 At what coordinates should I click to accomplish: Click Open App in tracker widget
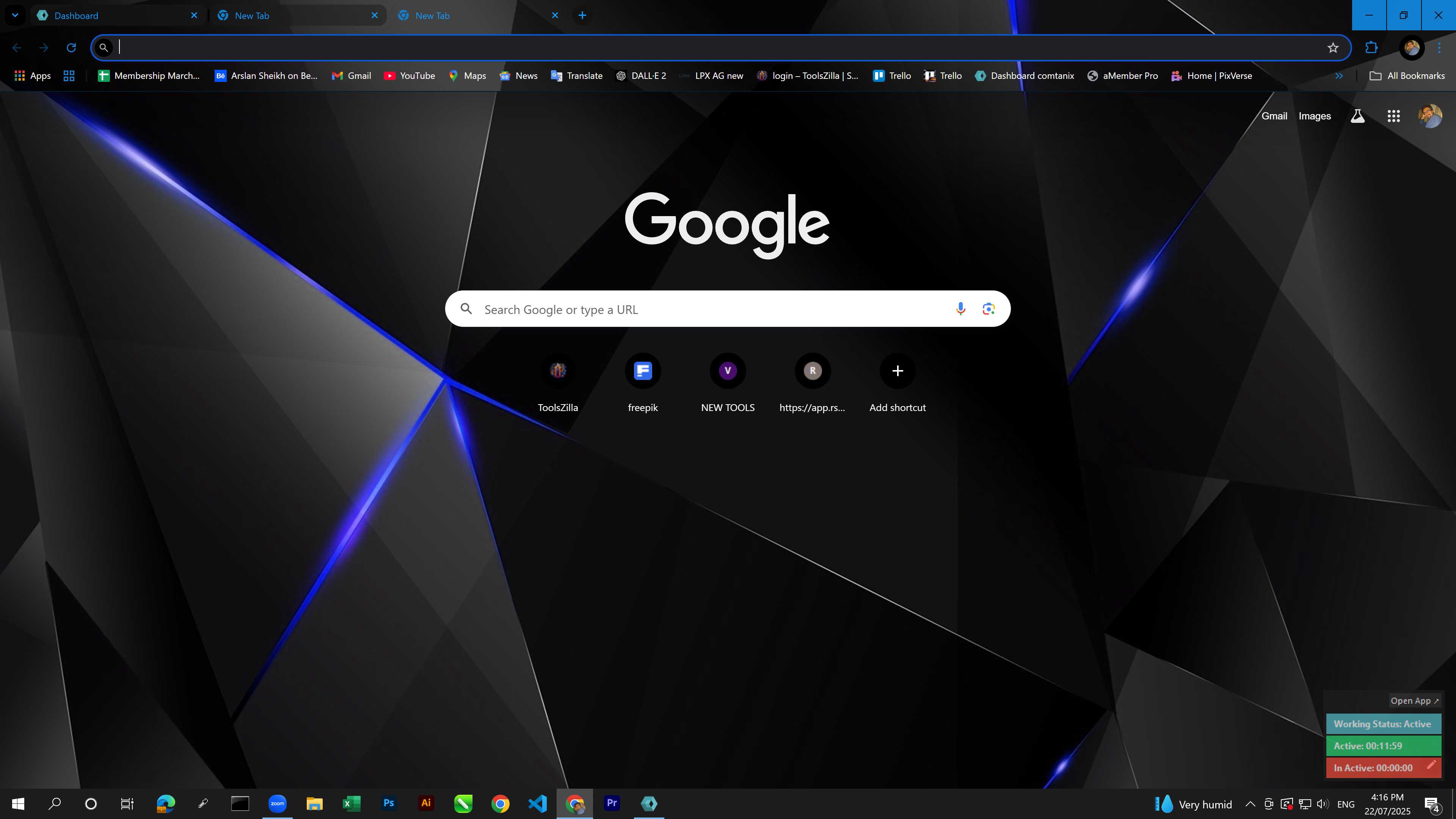pos(1415,700)
